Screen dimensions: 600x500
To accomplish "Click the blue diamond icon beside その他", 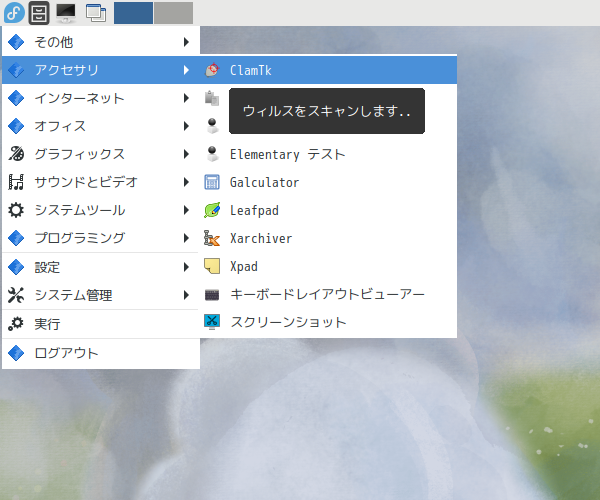I will (x=16, y=42).
